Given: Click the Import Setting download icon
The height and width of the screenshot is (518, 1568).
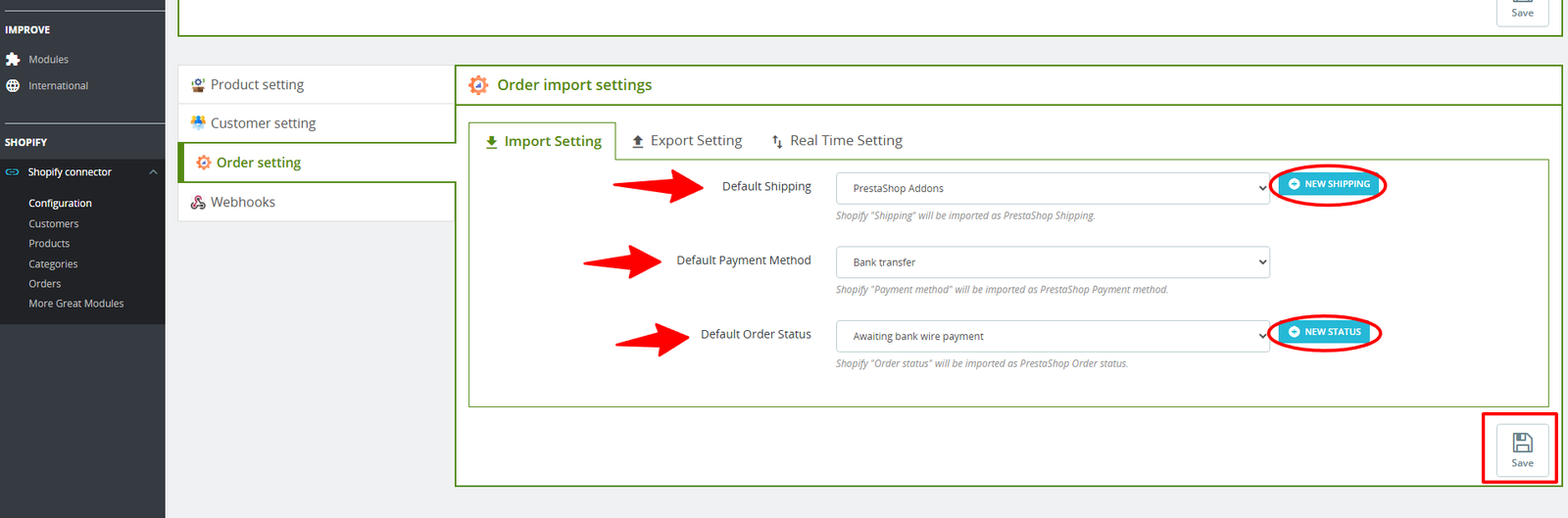Looking at the screenshot, I should pos(492,142).
